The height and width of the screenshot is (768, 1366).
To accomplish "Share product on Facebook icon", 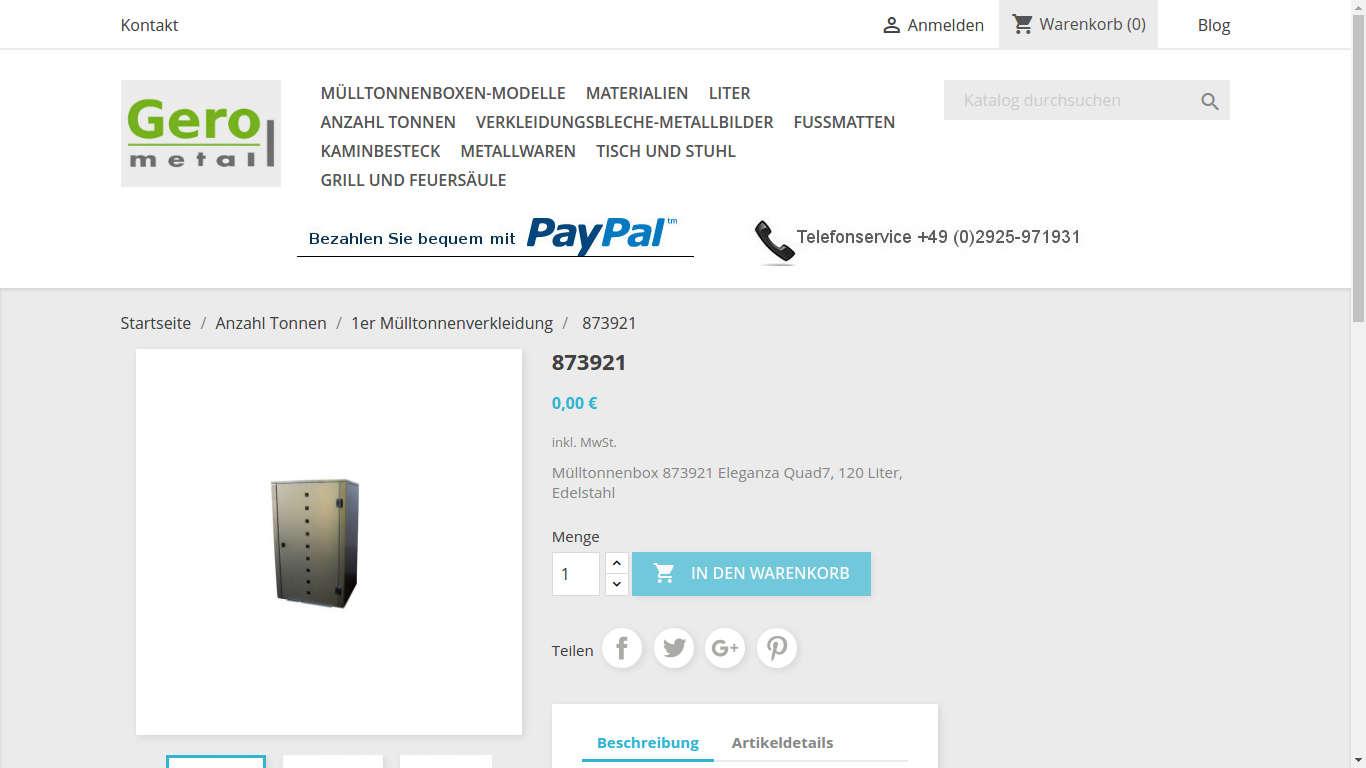I will (x=622, y=649).
